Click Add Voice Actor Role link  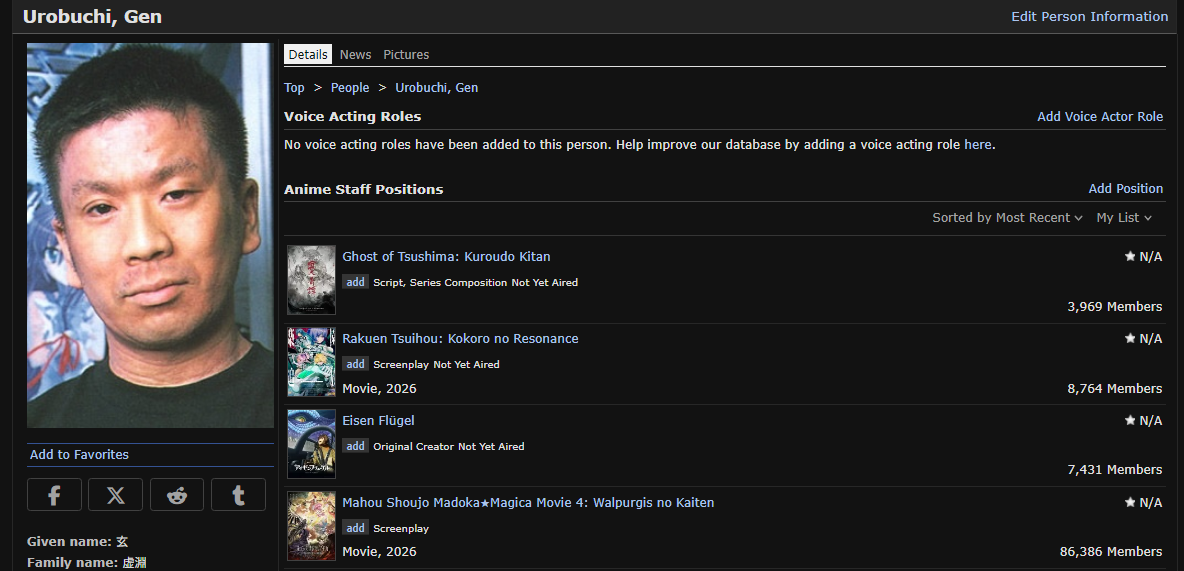(1100, 116)
